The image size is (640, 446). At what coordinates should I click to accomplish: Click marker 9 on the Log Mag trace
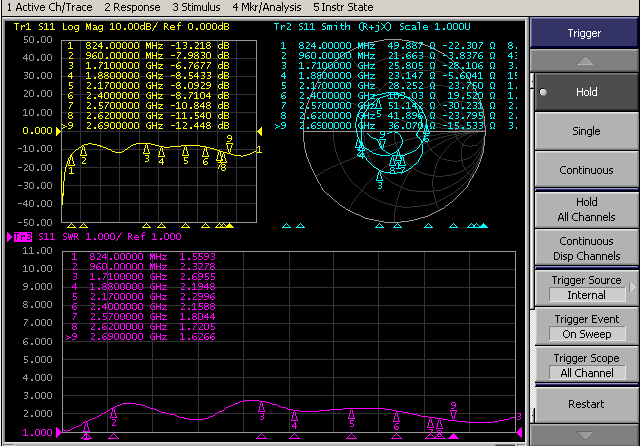pyautogui.click(x=229, y=147)
